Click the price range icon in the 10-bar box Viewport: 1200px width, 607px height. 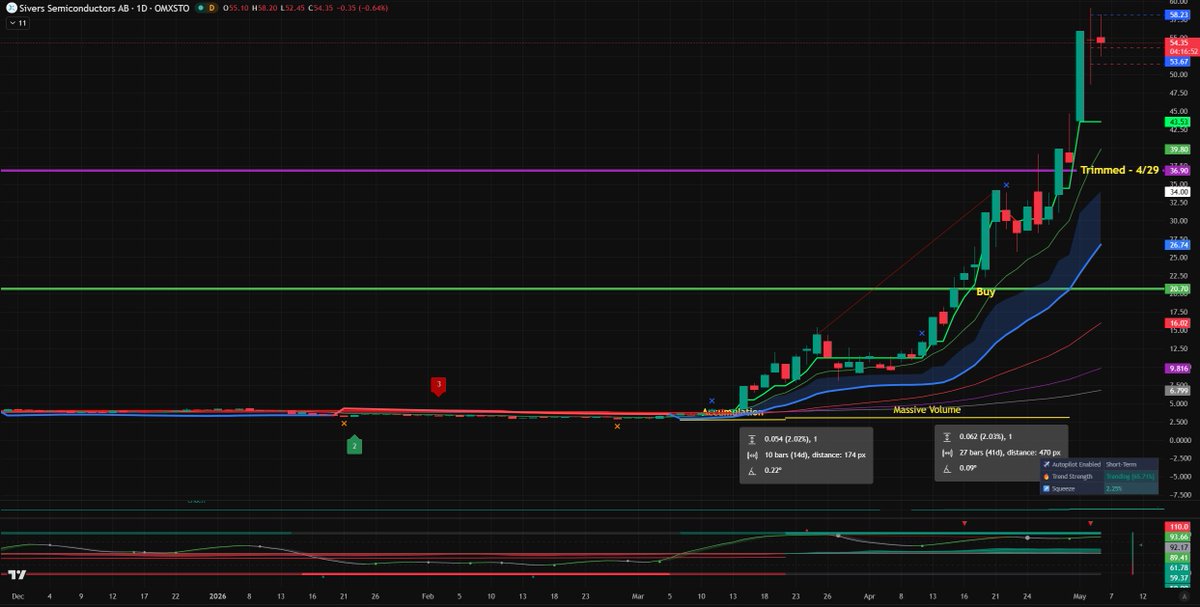pos(752,438)
